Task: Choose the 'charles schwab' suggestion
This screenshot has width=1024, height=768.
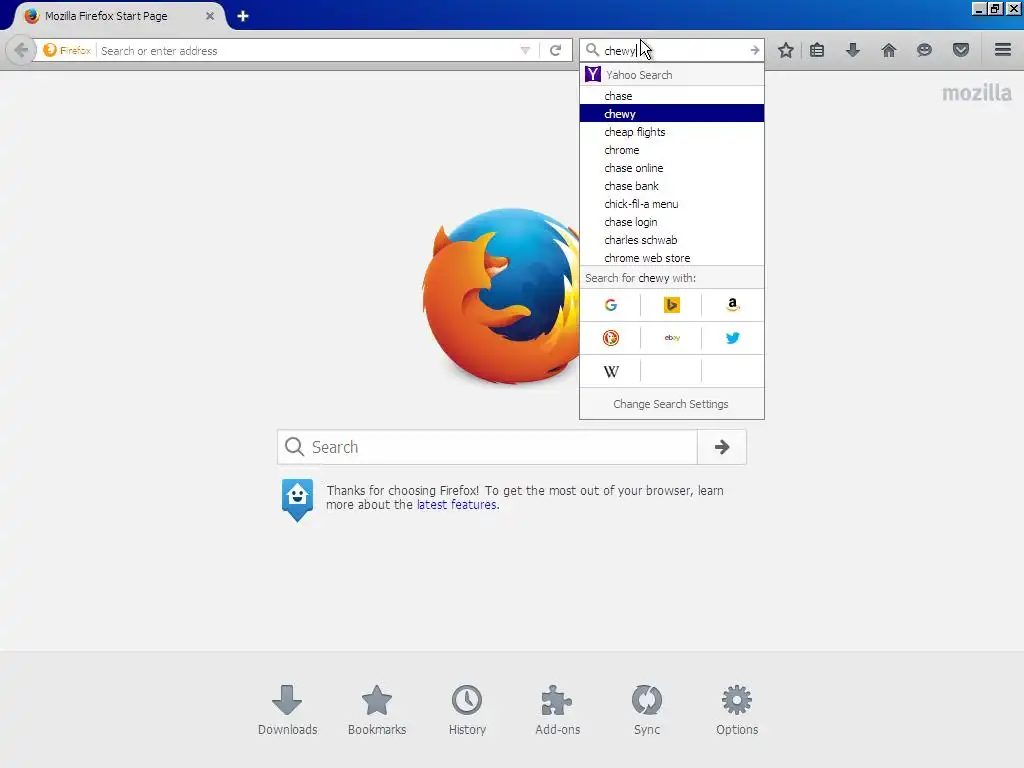Action: point(671,240)
